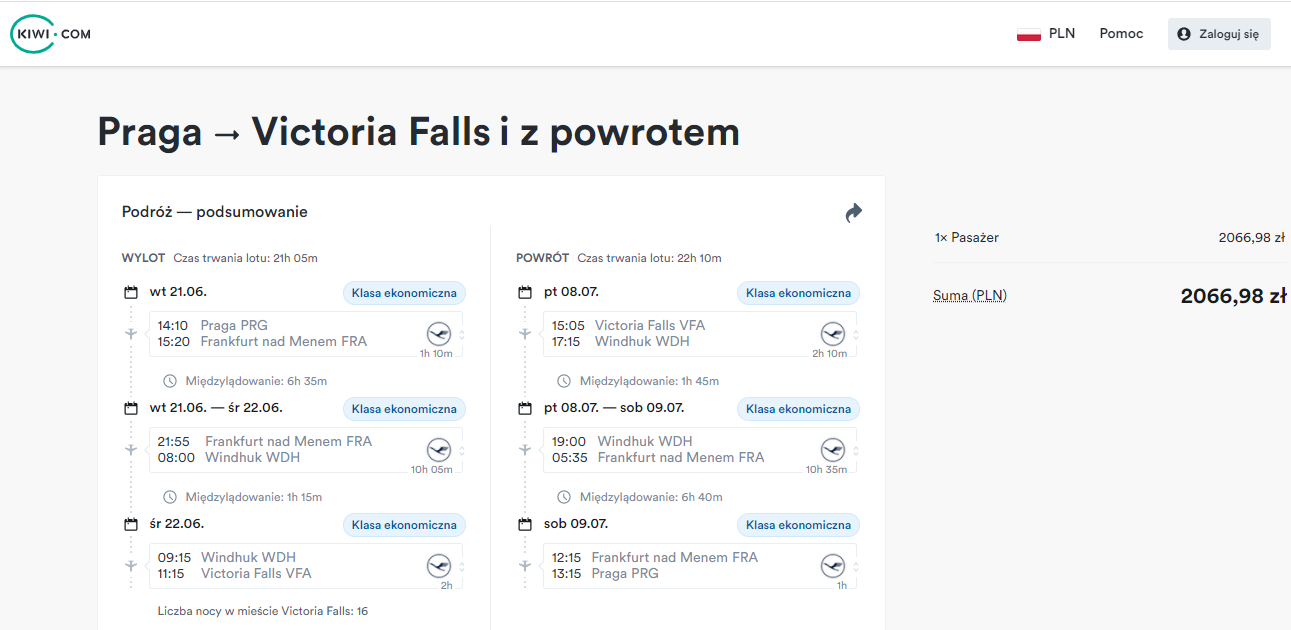Click Liczba nocy w mieście Victoria Falls: 16
This screenshot has width=1291, height=630.
click(x=263, y=611)
